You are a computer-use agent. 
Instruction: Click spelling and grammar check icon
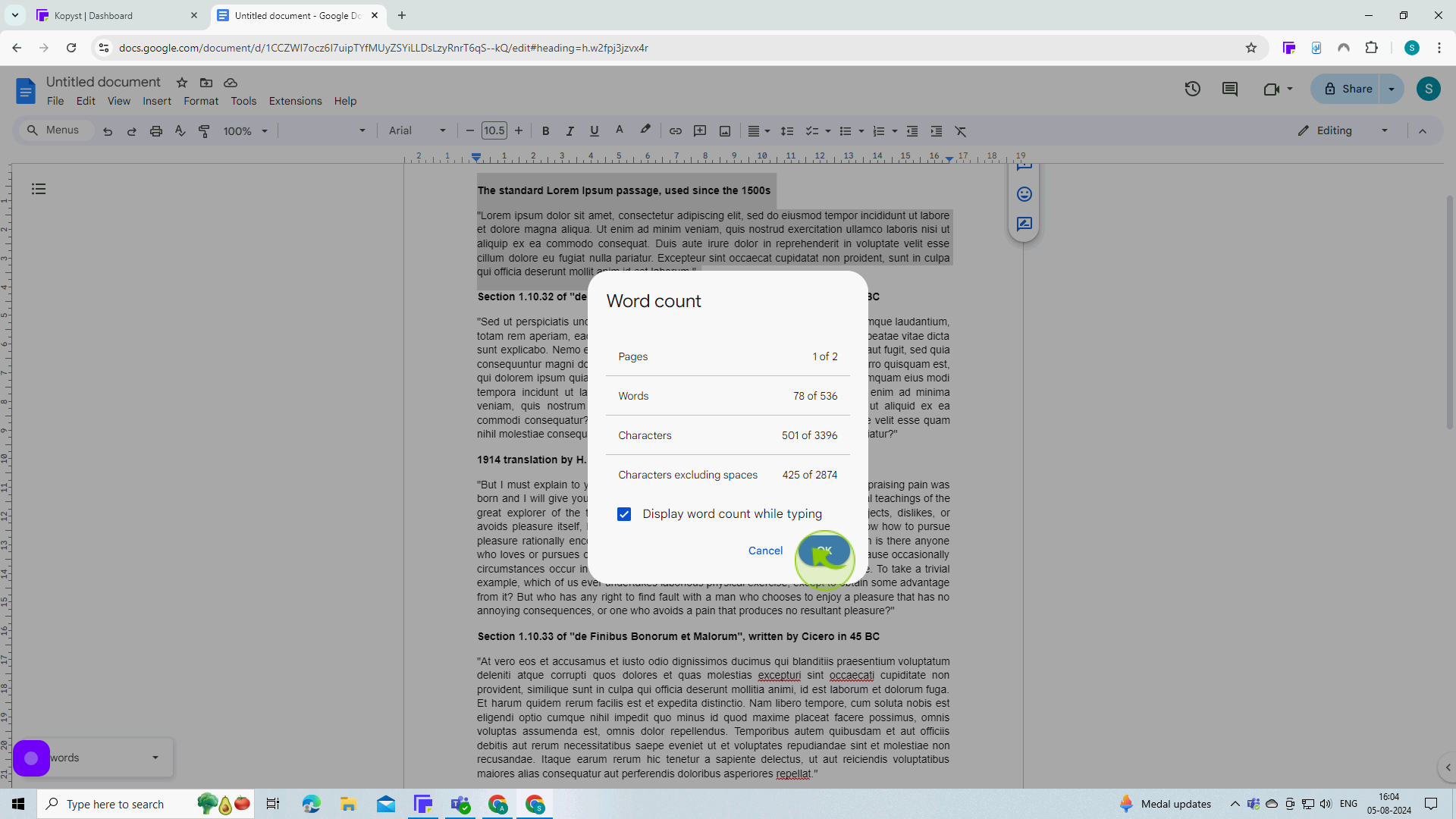(180, 131)
